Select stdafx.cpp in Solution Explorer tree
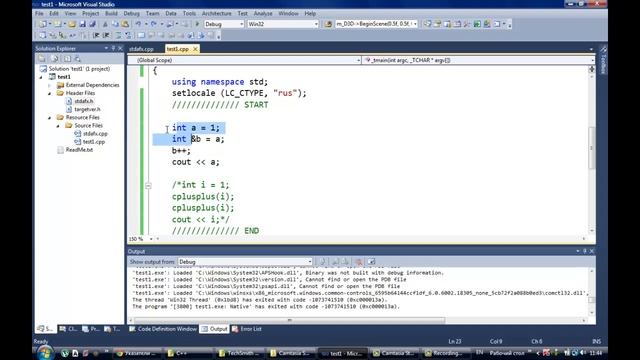 click(95, 133)
